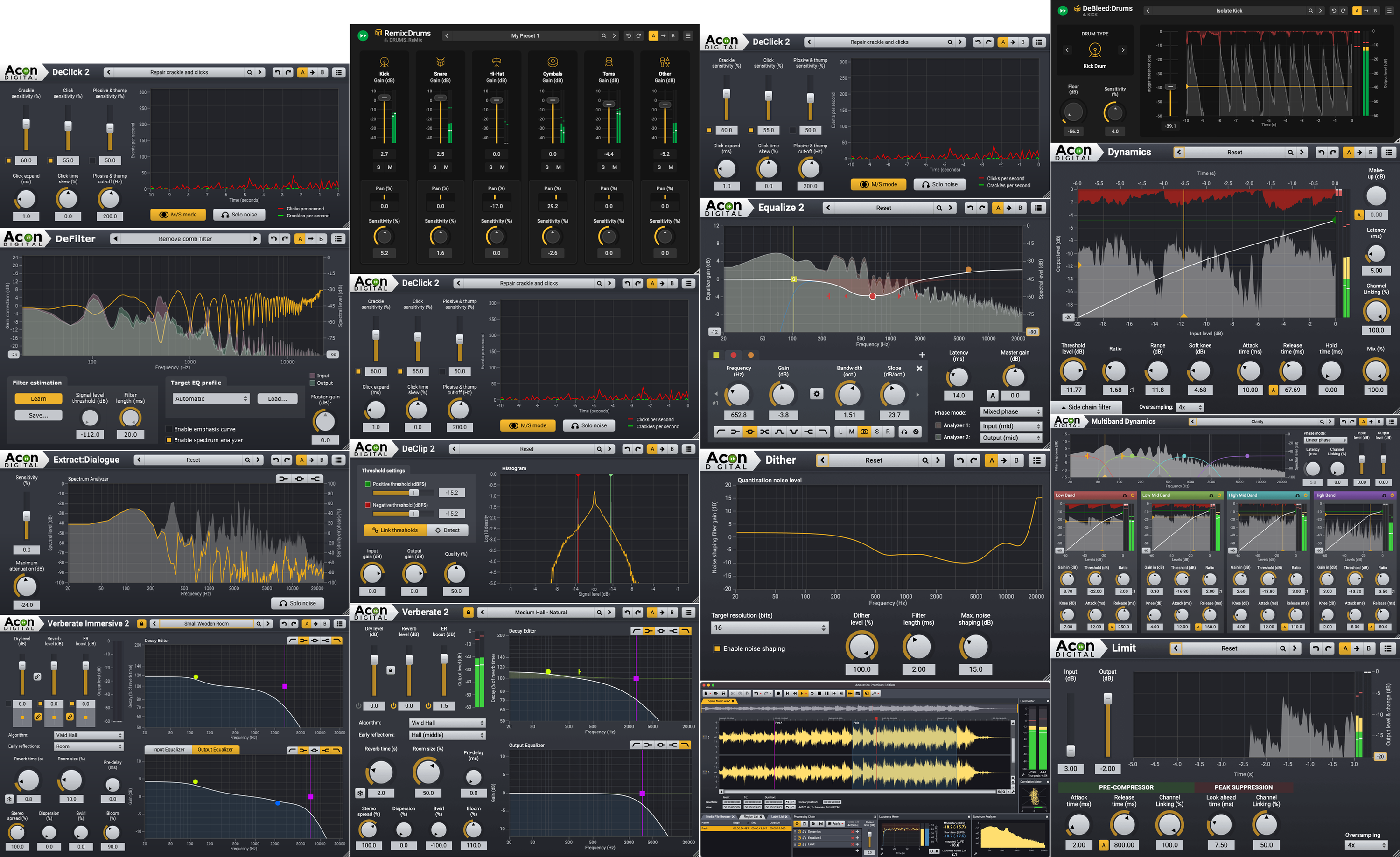The width and height of the screenshot is (1400, 857).
Task: Select the notch filter shape in Equalize 2
Action: click(x=794, y=432)
